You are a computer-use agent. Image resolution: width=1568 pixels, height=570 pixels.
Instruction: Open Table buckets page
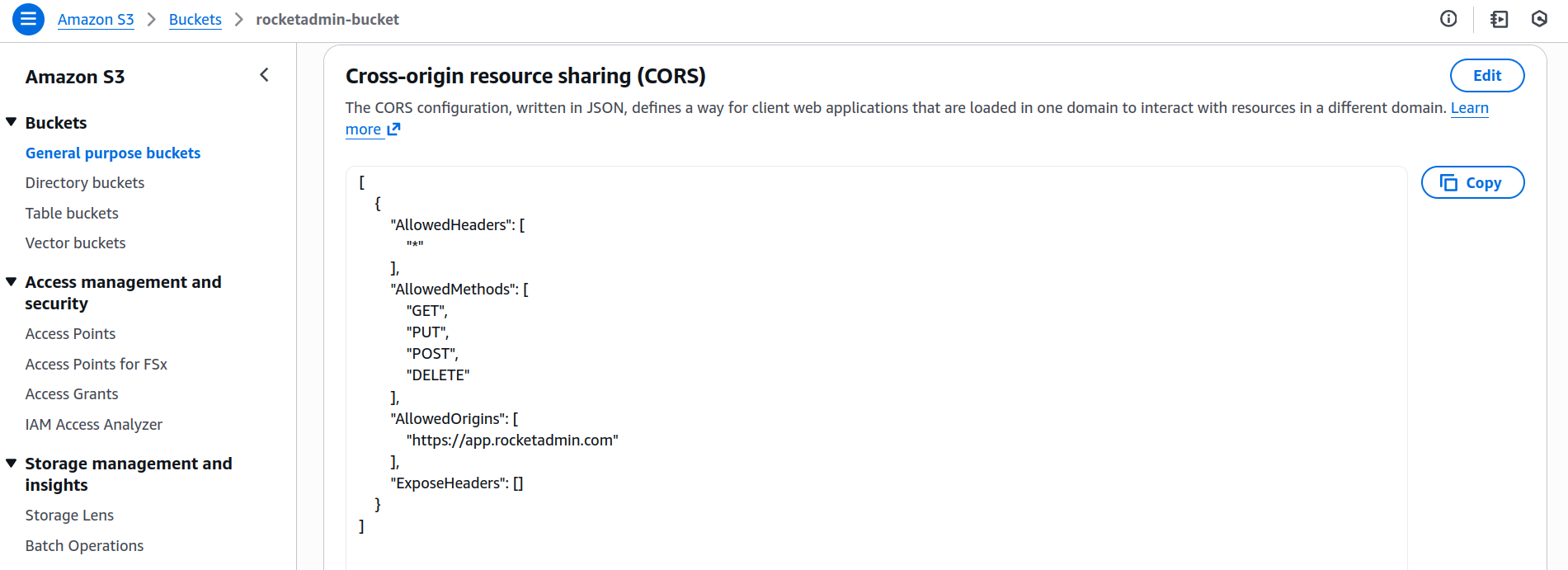click(x=72, y=214)
